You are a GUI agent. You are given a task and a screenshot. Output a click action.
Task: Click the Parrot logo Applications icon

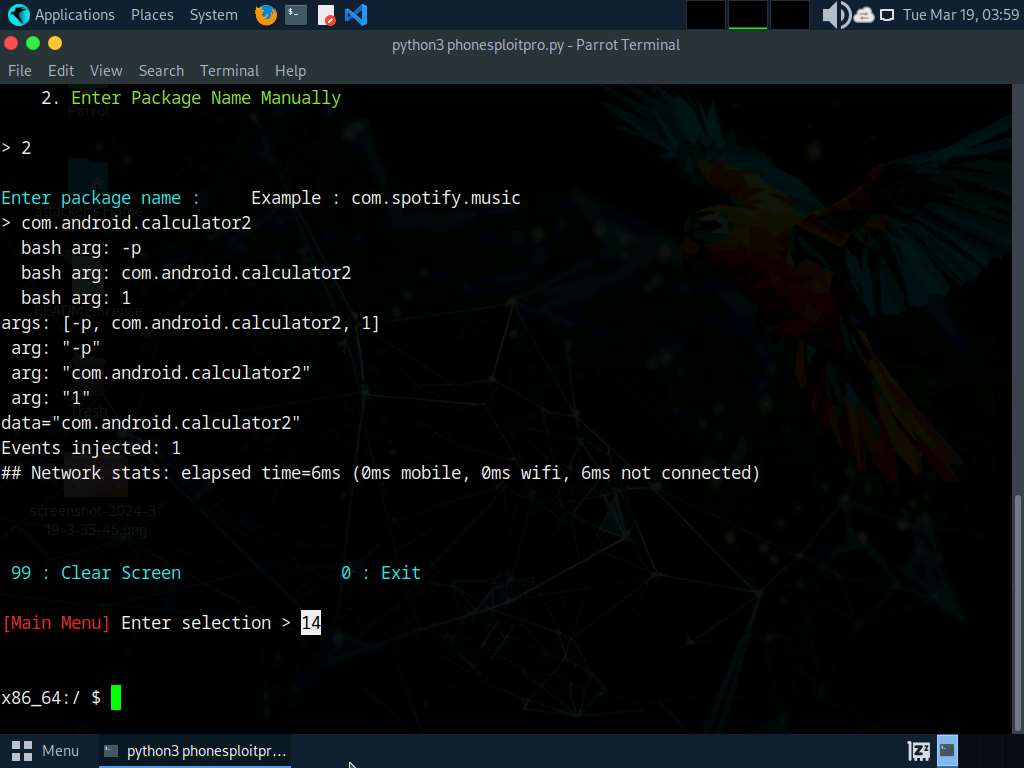18,15
